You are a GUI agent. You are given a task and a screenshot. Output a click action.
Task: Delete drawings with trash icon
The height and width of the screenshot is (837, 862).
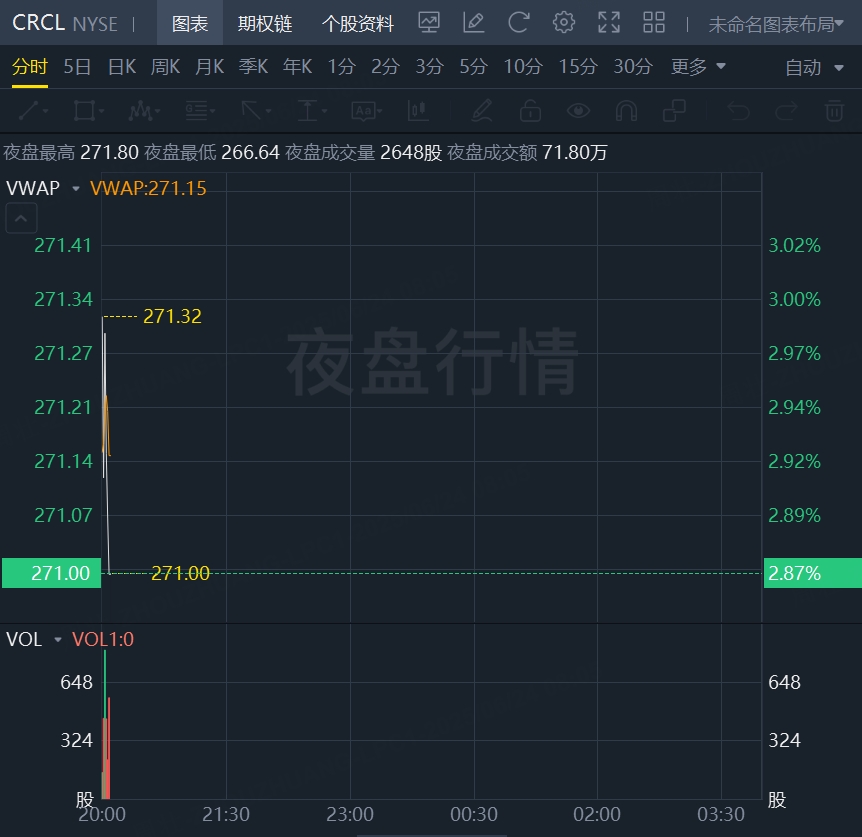pyautogui.click(x=834, y=111)
